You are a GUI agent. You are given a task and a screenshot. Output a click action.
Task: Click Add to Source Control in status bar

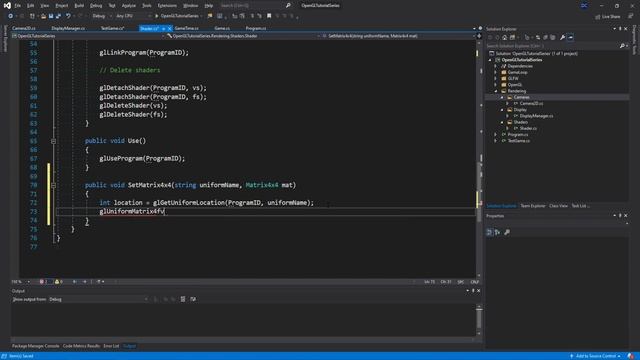coord(596,356)
